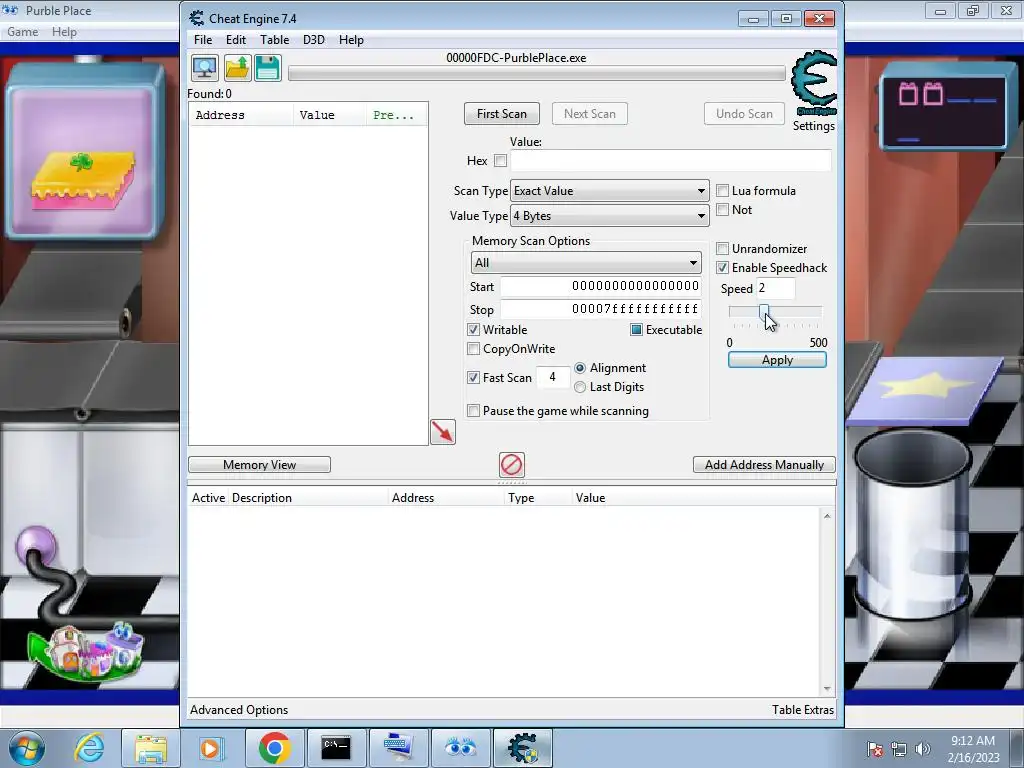Click the network tray icon
This screenshot has height=768, width=1024.
[x=899, y=749]
